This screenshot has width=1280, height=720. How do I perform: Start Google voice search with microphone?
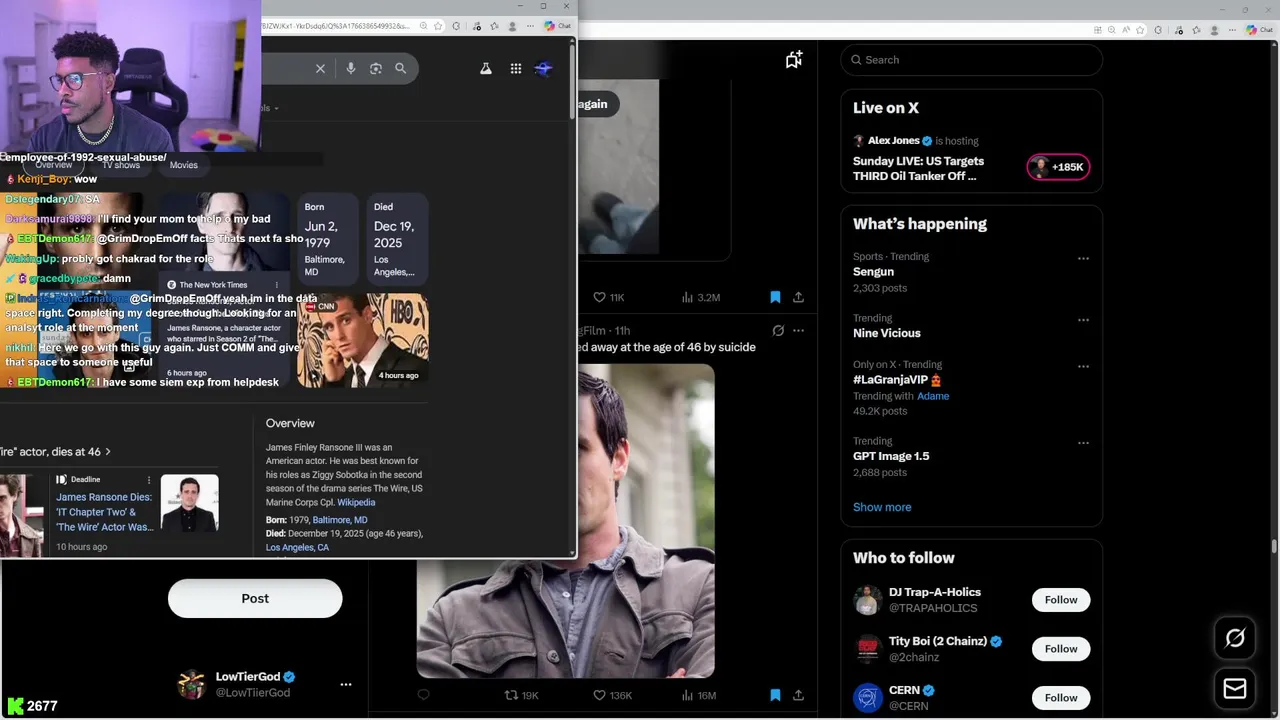click(x=351, y=68)
